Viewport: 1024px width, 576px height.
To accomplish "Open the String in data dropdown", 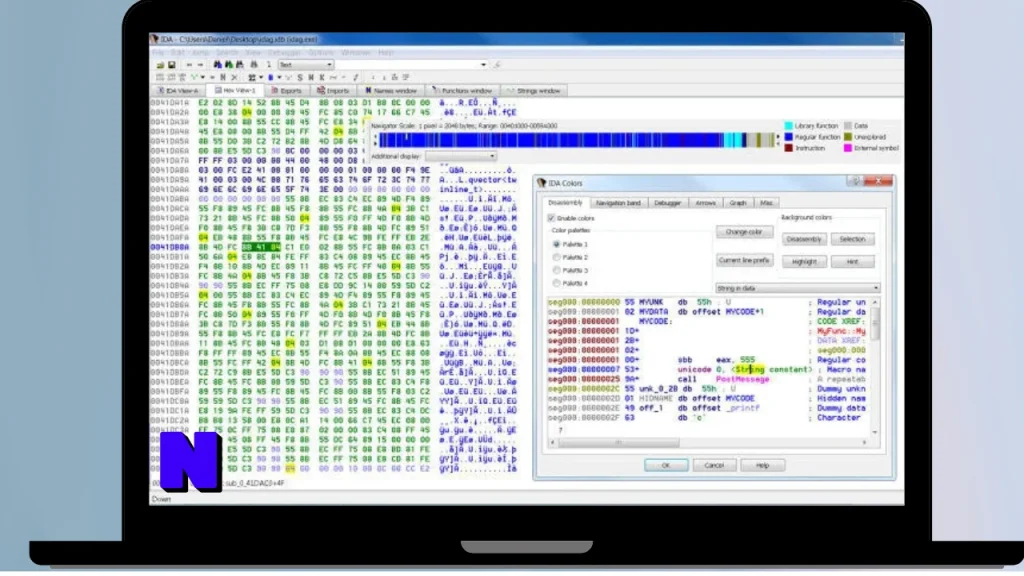I will pyautogui.click(x=797, y=288).
